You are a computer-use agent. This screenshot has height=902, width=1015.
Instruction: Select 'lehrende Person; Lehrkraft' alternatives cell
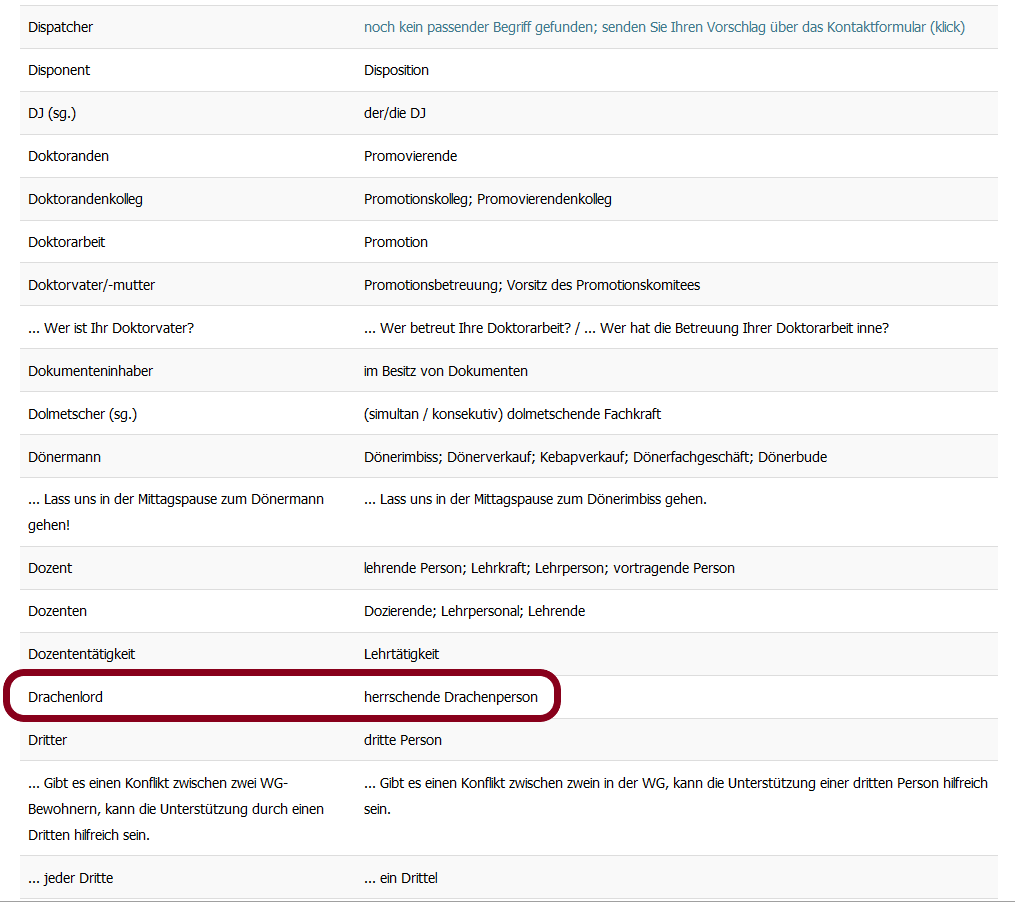[549, 569]
